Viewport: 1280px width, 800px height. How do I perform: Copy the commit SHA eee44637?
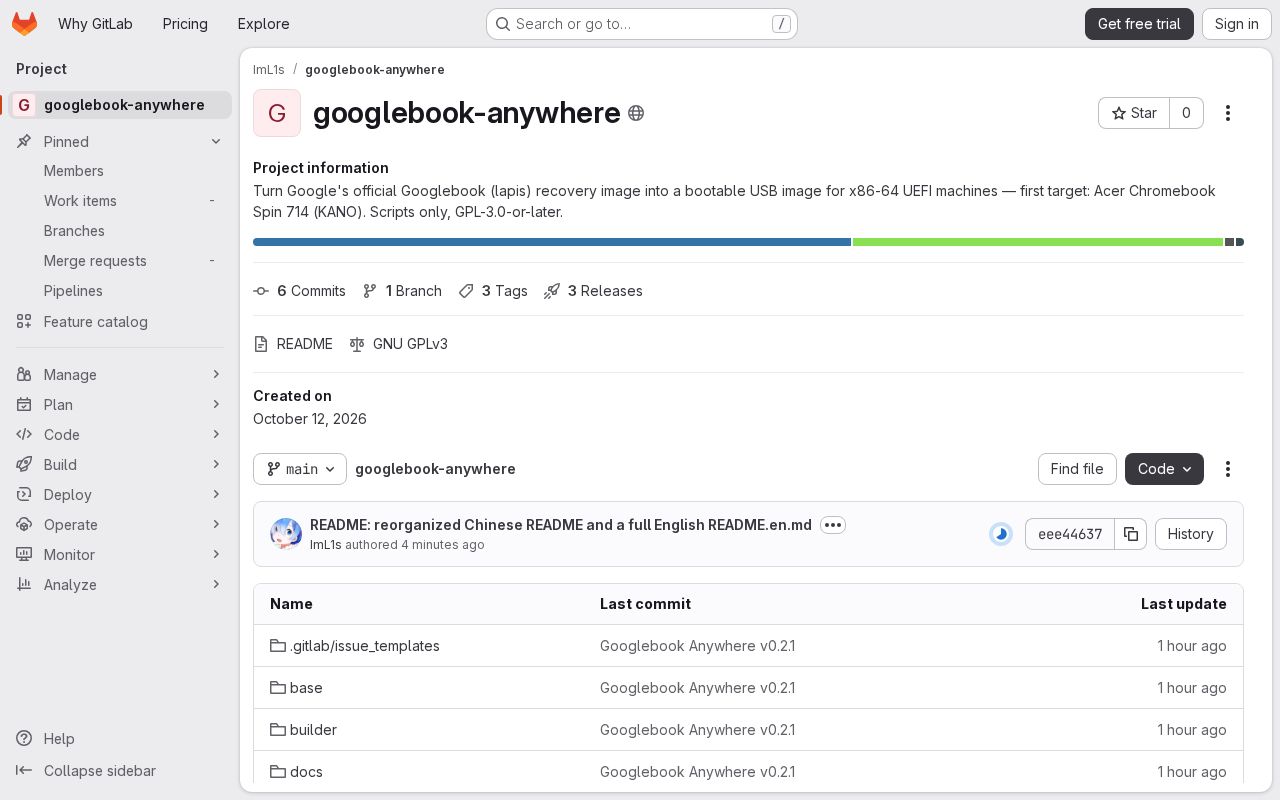click(1131, 534)
